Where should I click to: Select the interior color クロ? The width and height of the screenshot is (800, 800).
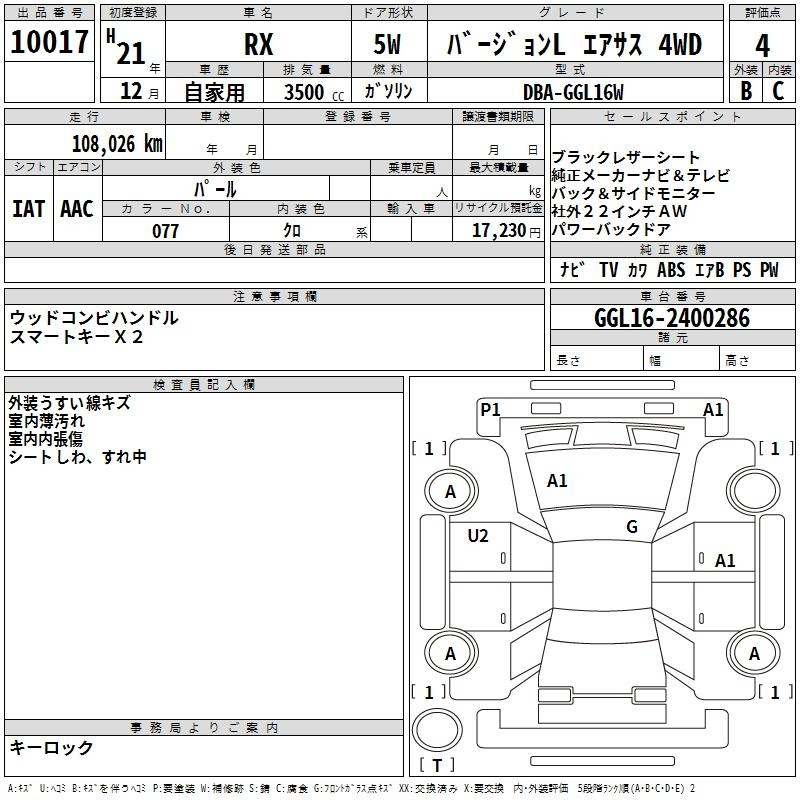[x=292, y=231]
